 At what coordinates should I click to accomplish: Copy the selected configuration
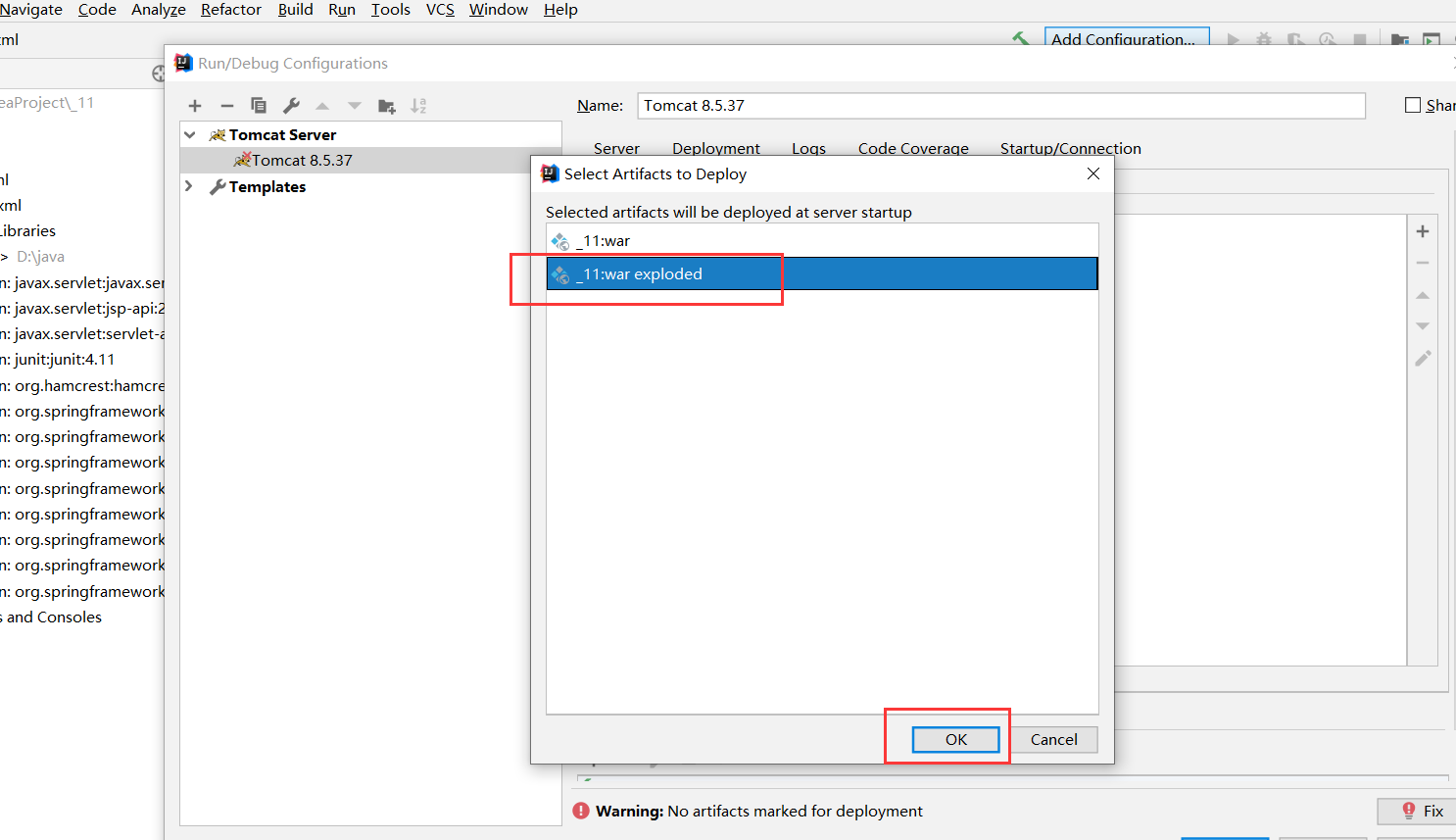[259, 106]
